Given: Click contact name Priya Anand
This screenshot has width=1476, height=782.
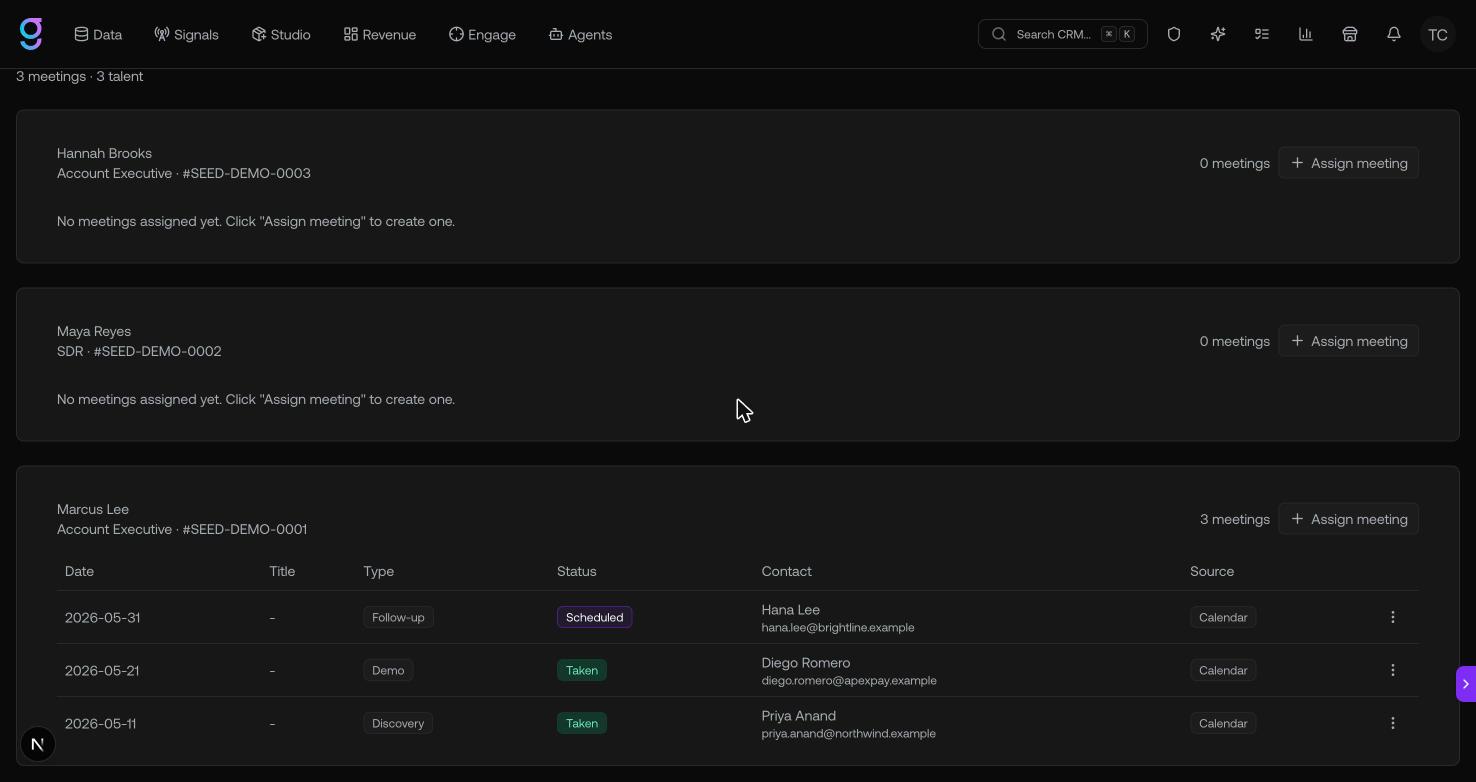Looking at the screenshot, I should click(x=798, y=715).
